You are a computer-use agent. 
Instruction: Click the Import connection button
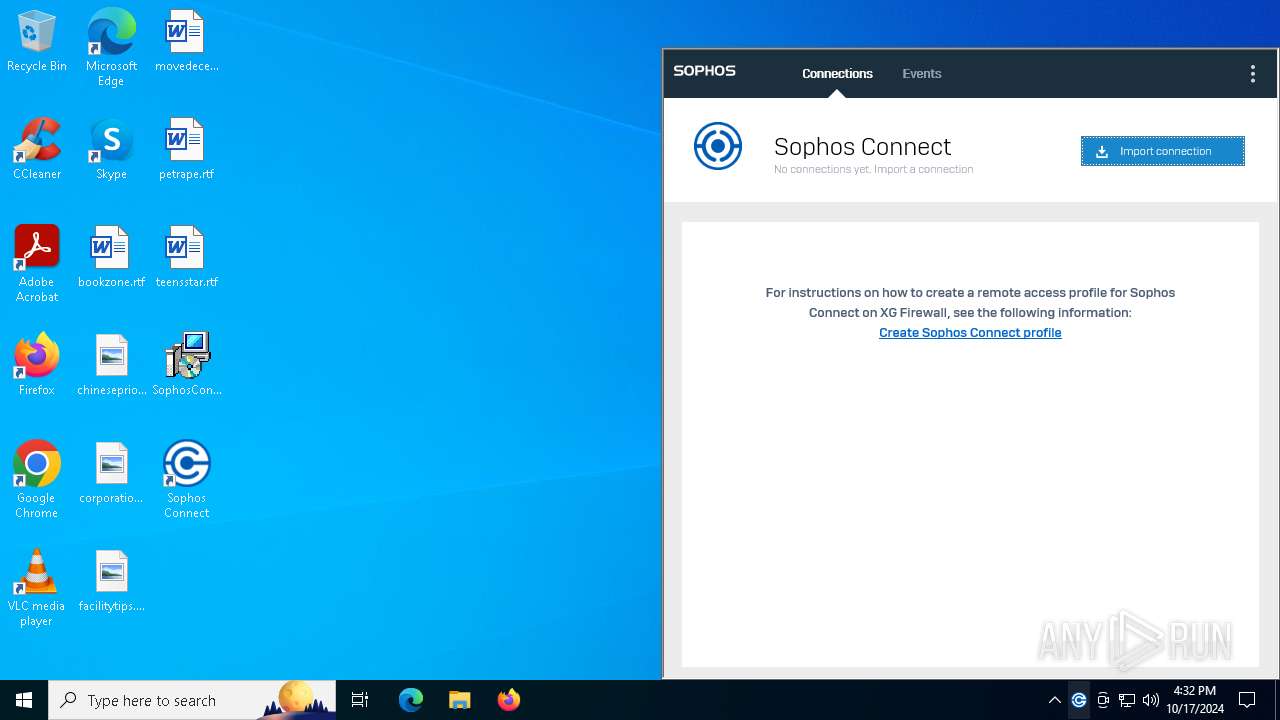click(x=1162, y=151)
